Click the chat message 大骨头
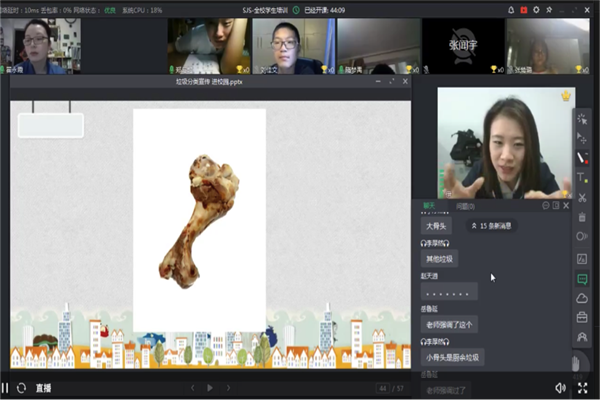The height and width of the screenshot is (400, 600). click(436, 226)
